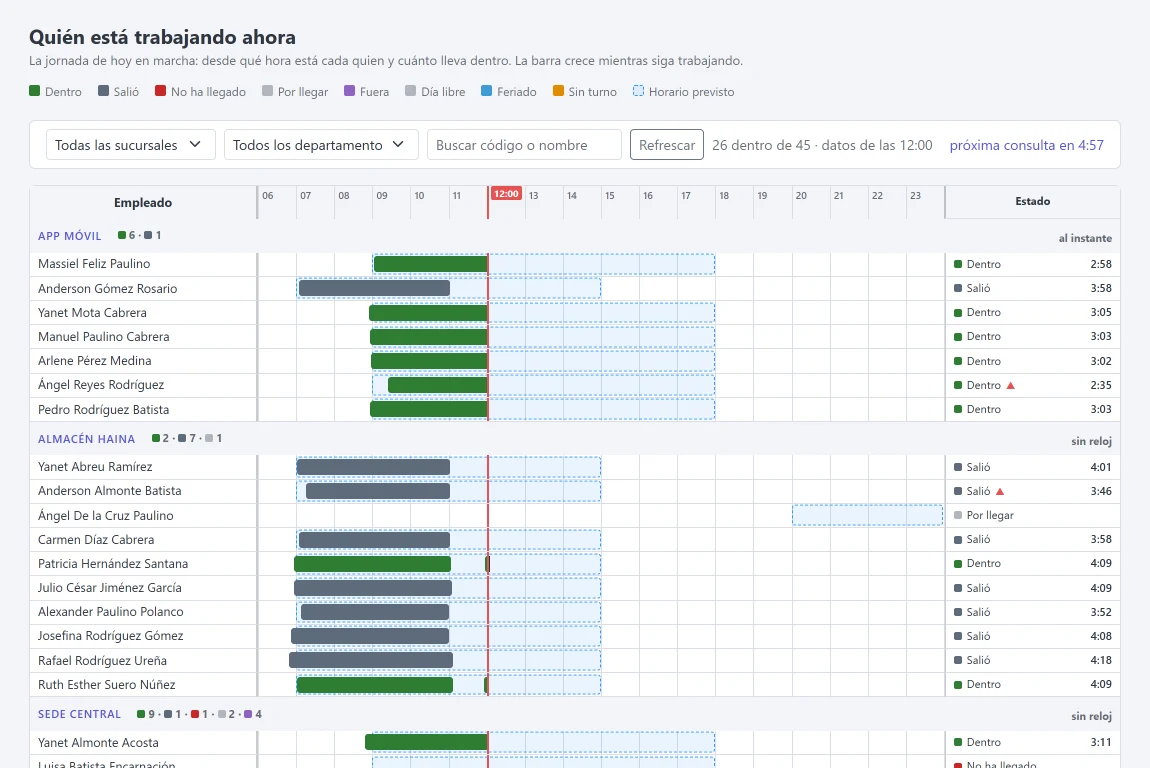1150x768 pixels.
Task: Click the Refrescar button
Action: tap(667, 145)
